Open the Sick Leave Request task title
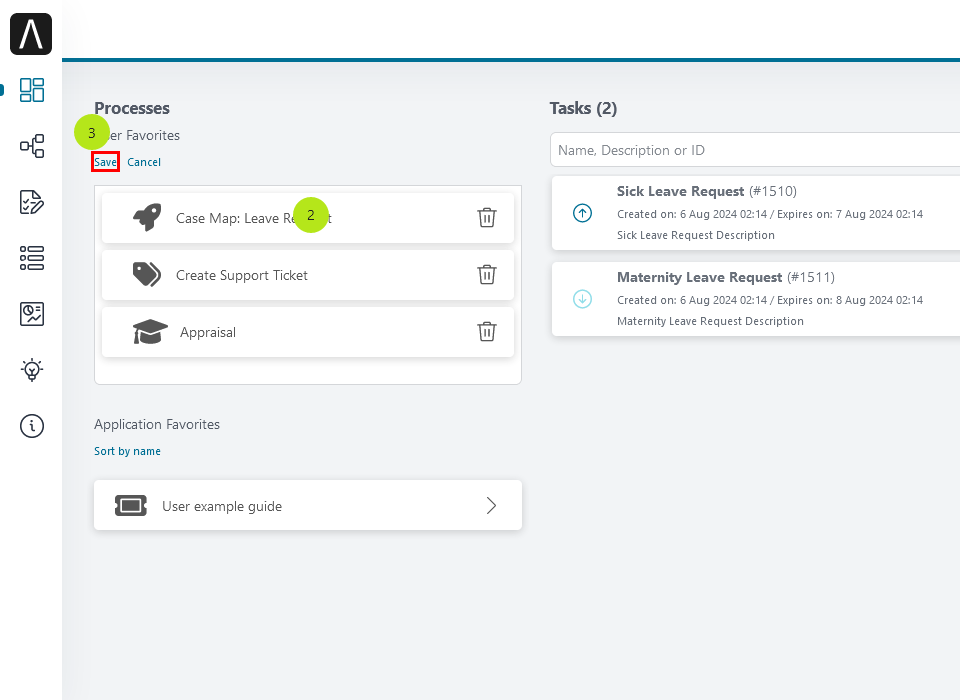Screen dimensions: 960x700 [680, 191]
